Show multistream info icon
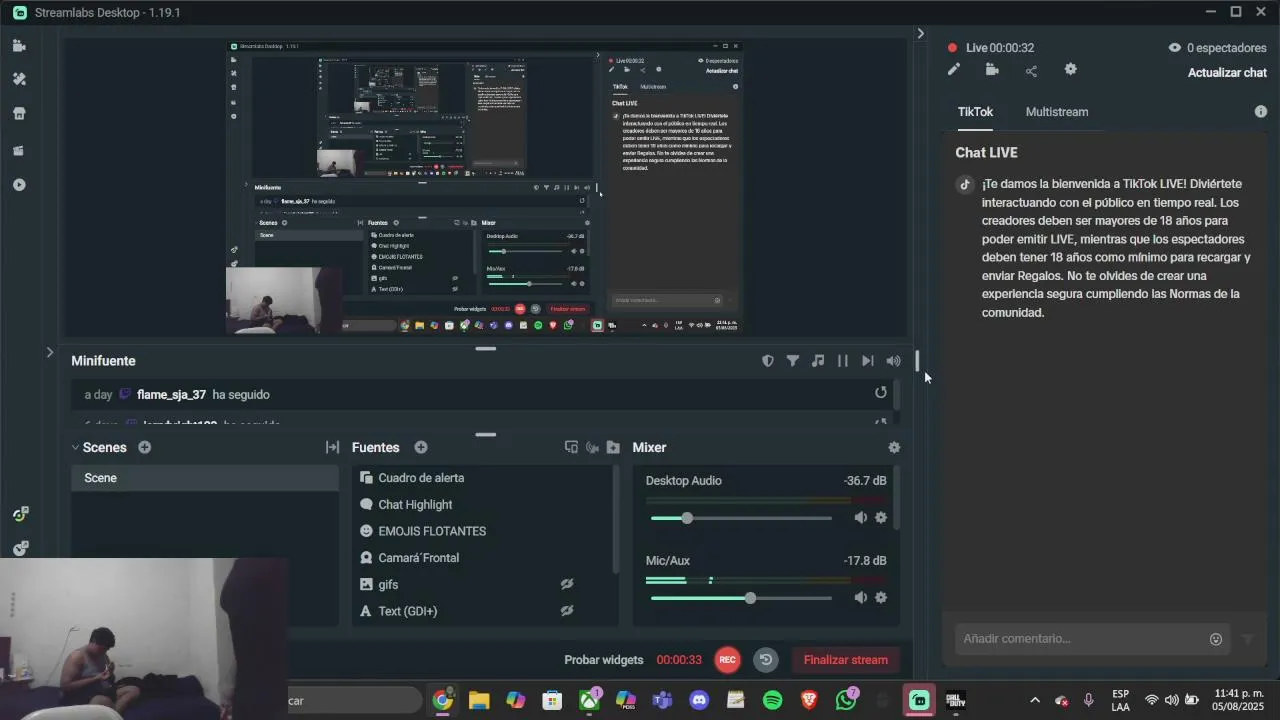 coord(1261,112)
